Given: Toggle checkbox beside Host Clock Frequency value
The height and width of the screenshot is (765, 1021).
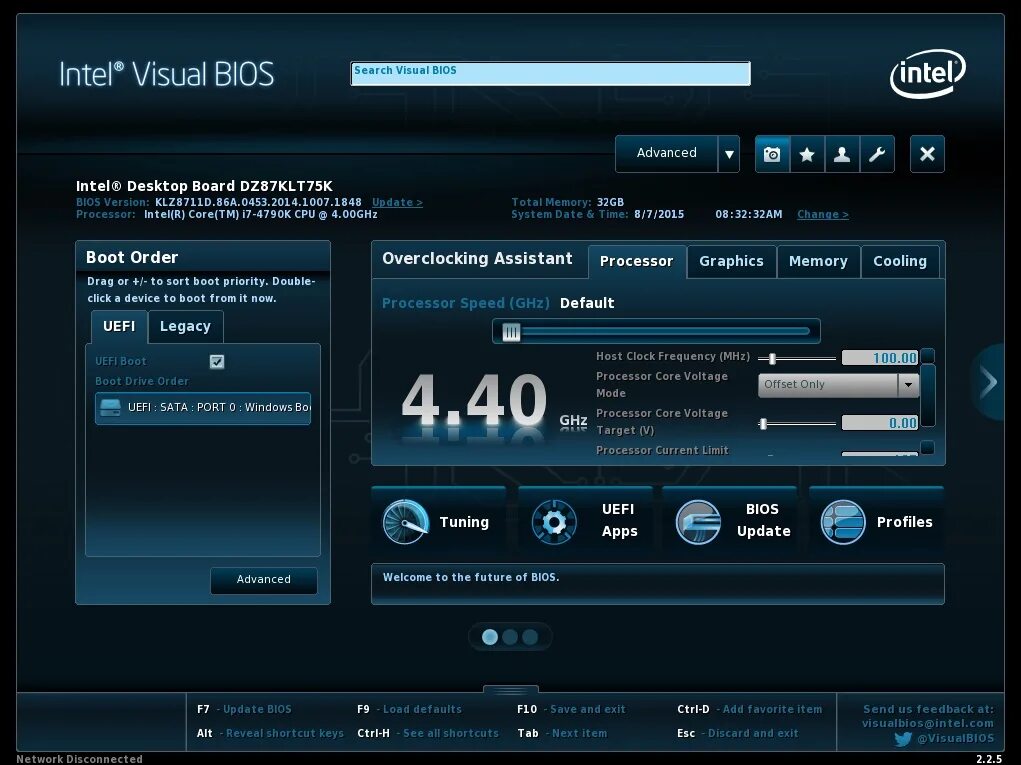Looking at the screenshot, I should 928,355.
